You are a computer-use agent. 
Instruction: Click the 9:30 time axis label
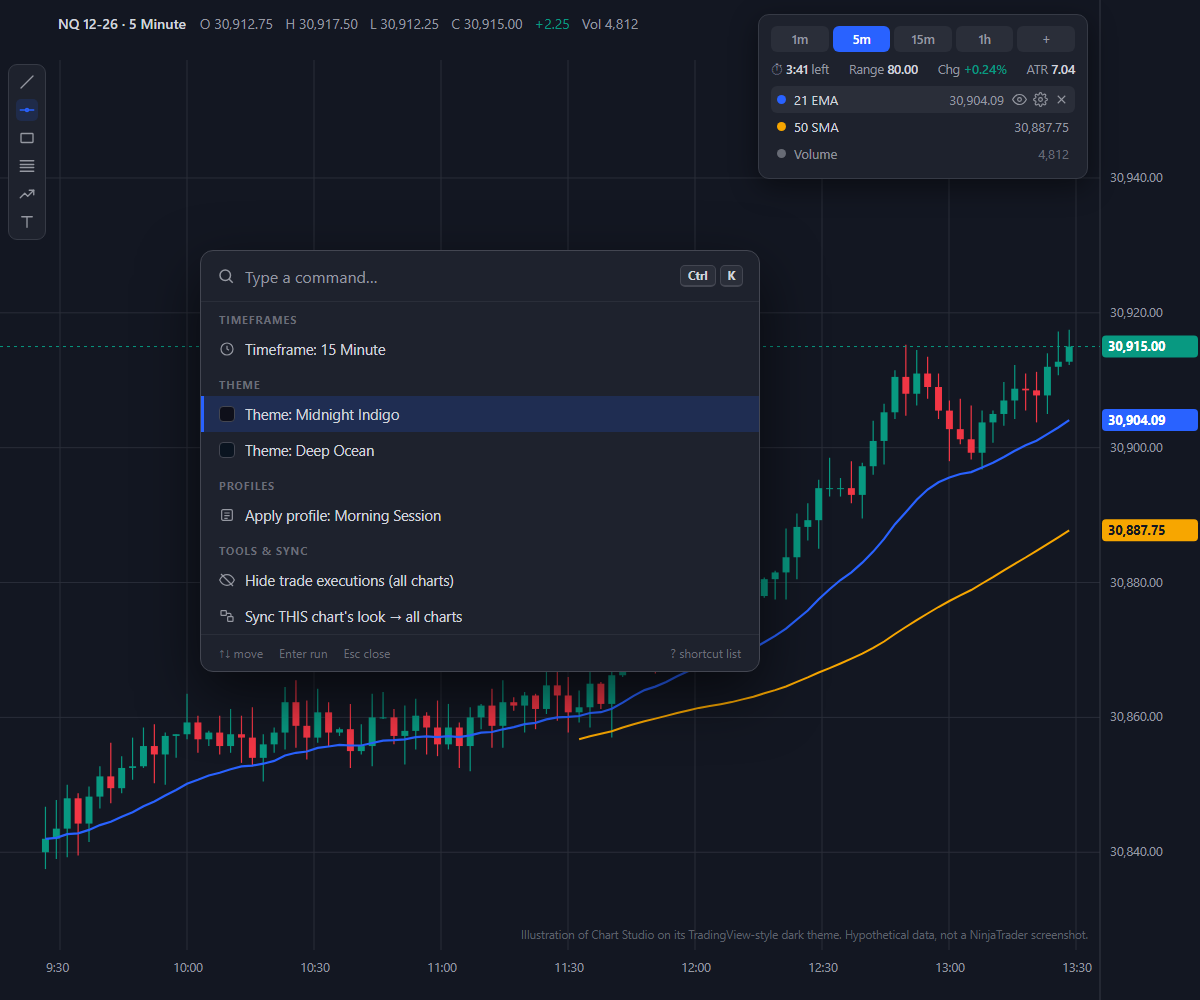(59, 968)
